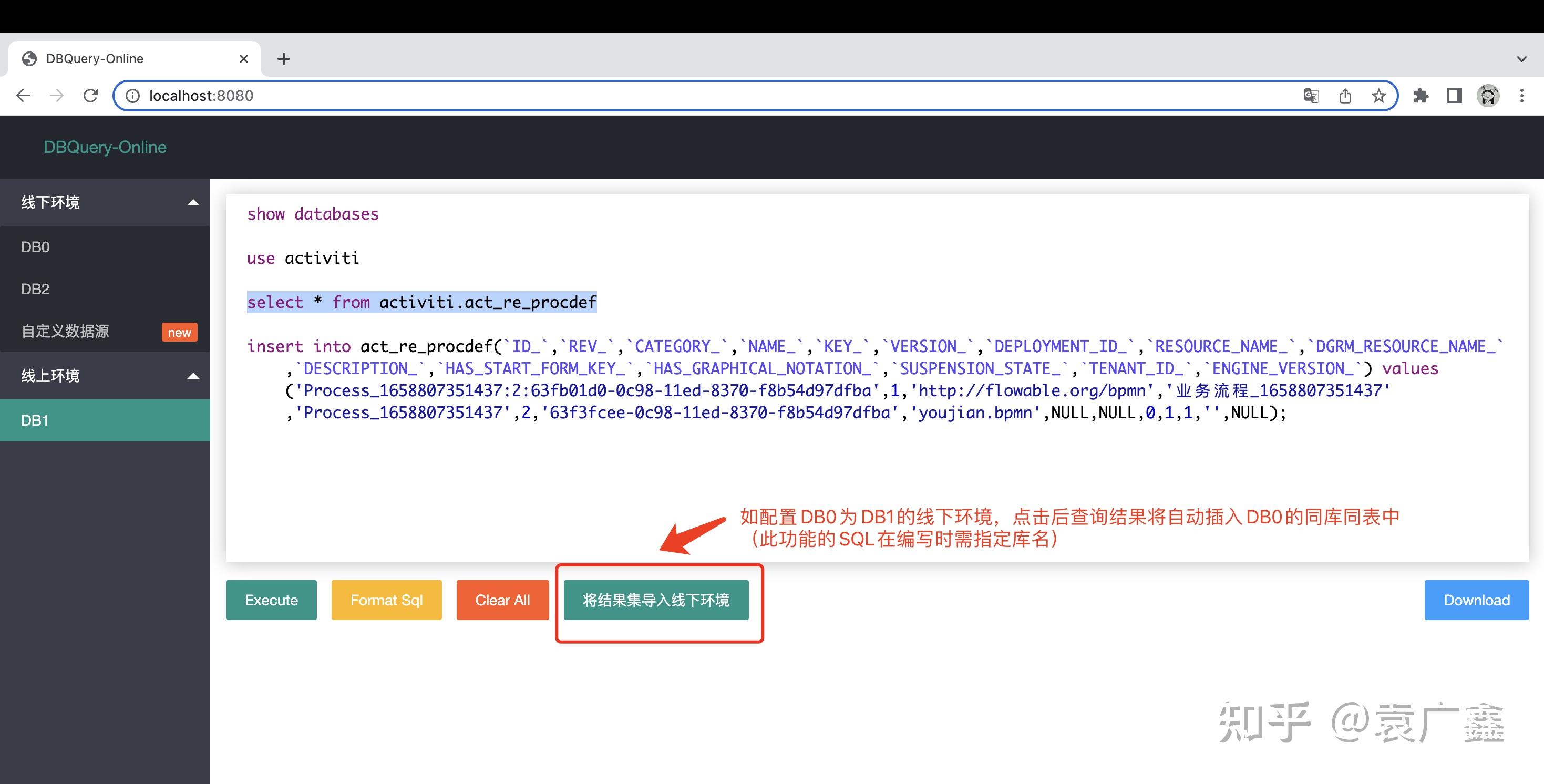The height and width of the screenshot is (784, 1544).
Task: Click the share/export page icon
Action: [1345, 95]
